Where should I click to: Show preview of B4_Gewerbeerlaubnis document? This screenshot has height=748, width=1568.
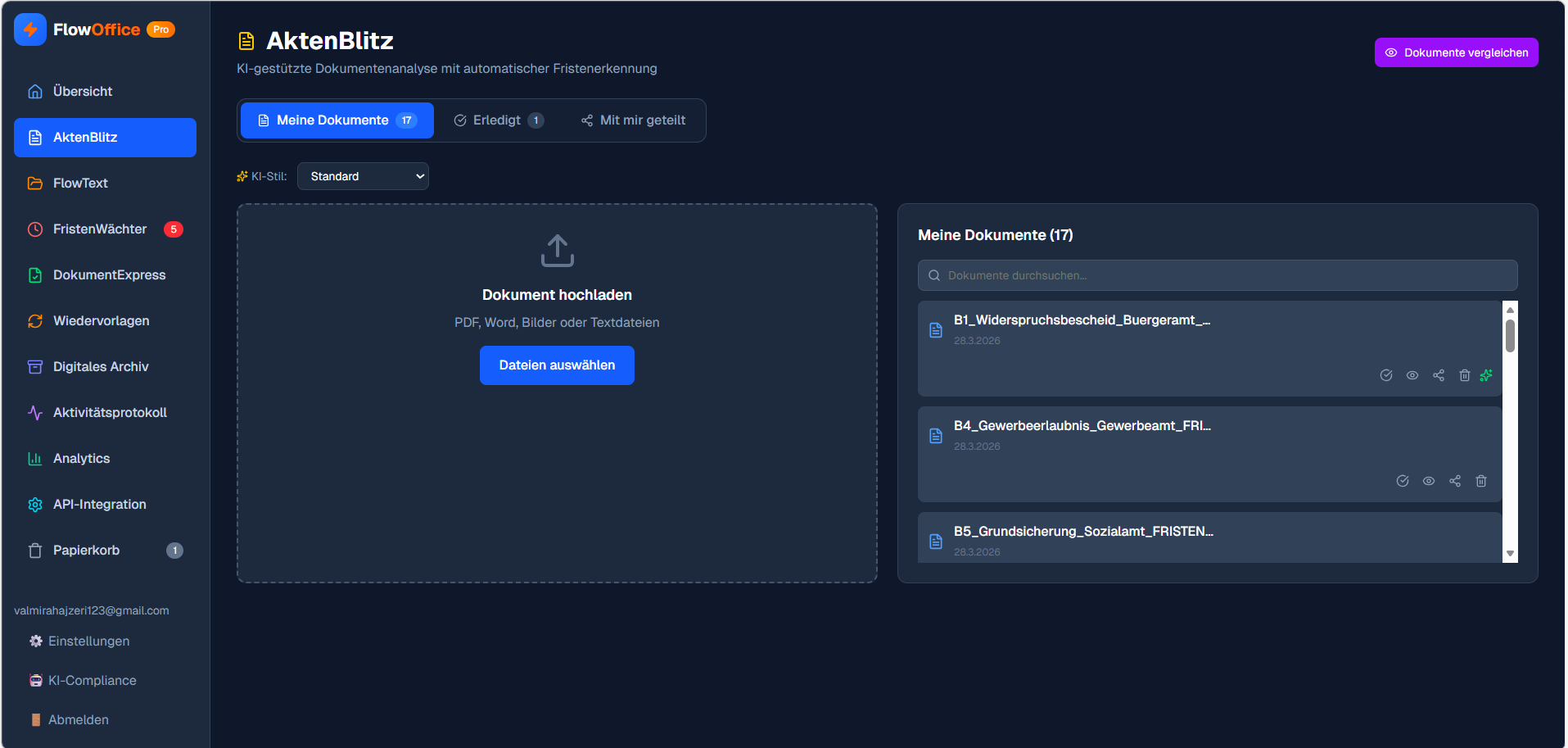click(1429, 481)
